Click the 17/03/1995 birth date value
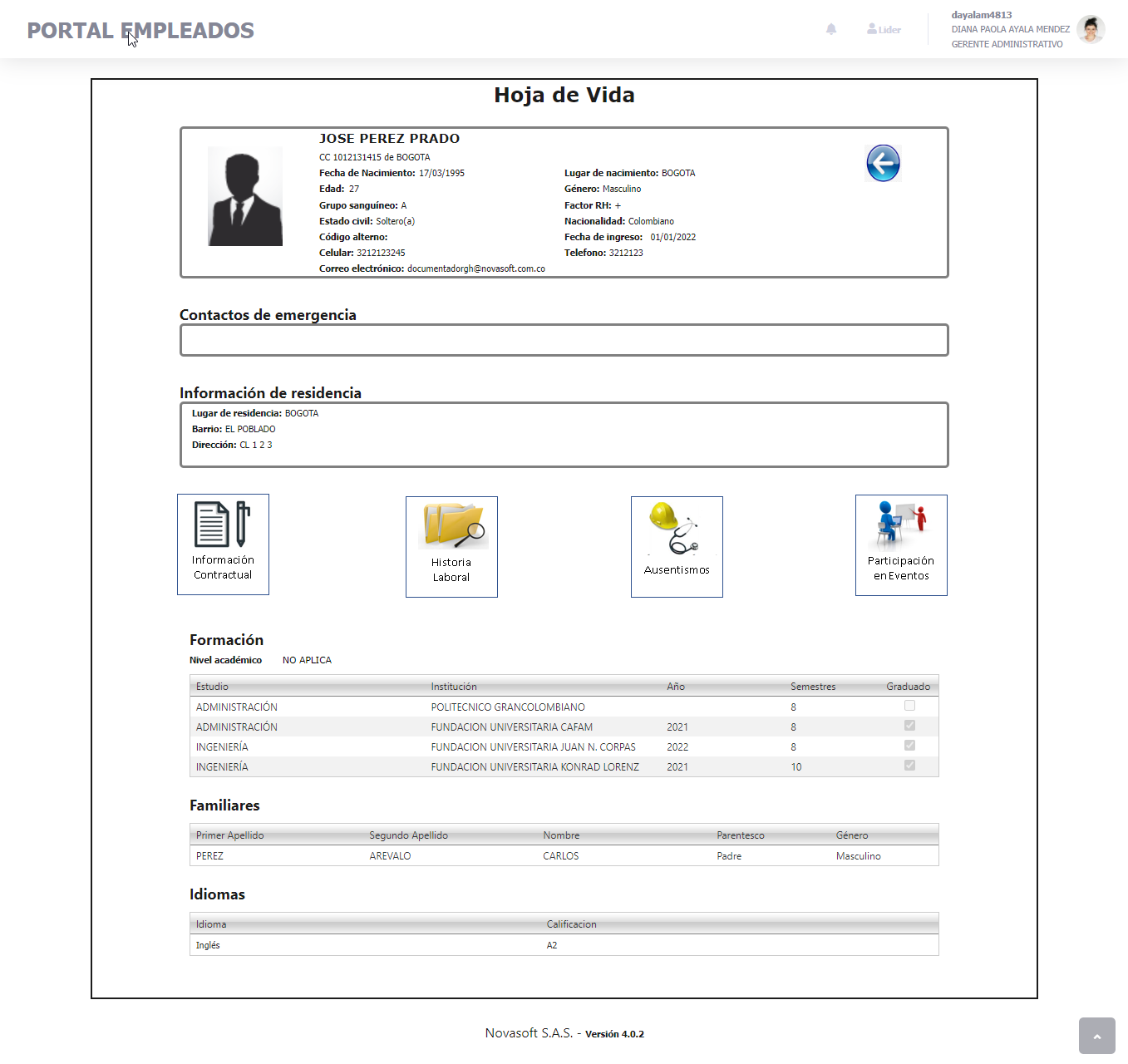Screen dimensions: 1128x1064 point(441,173)
